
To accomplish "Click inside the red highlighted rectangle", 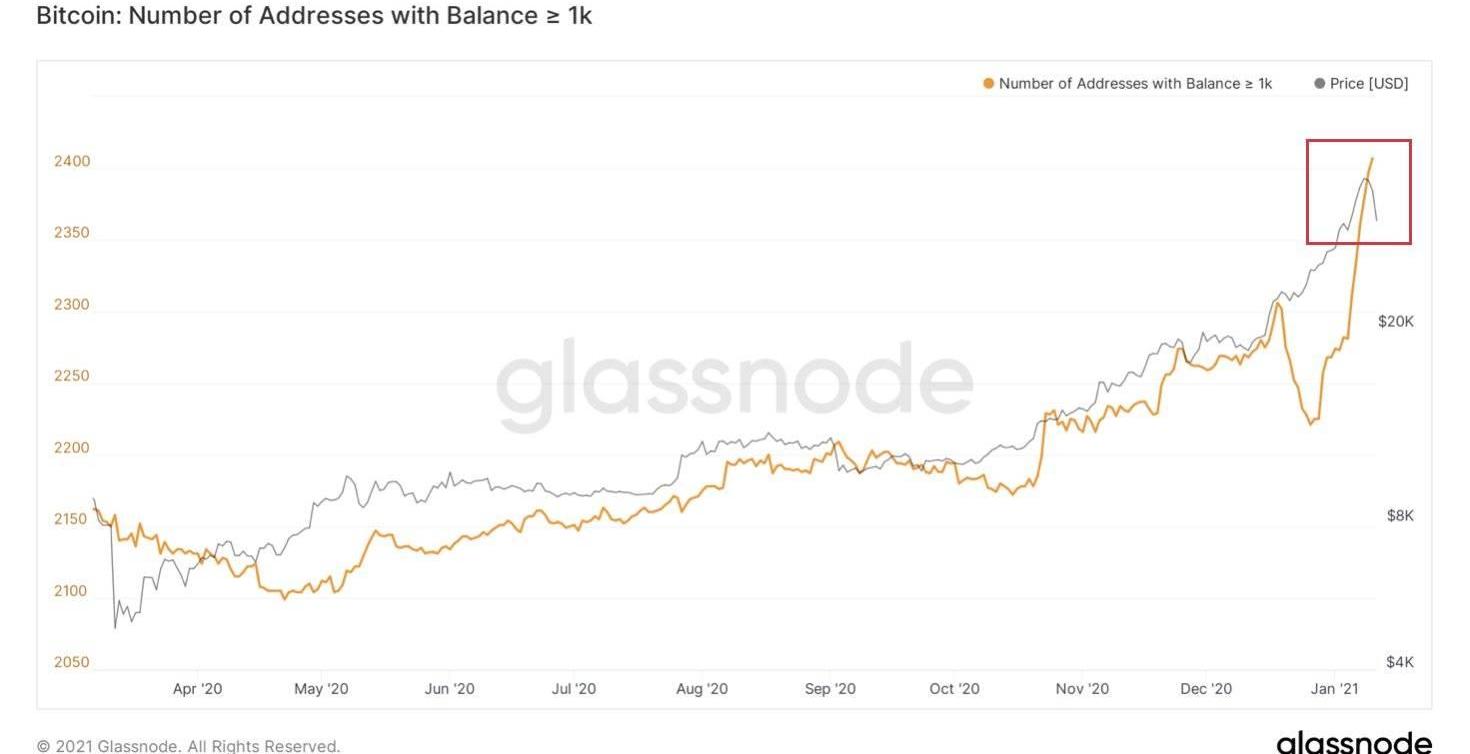I will tap(1358, 192).
